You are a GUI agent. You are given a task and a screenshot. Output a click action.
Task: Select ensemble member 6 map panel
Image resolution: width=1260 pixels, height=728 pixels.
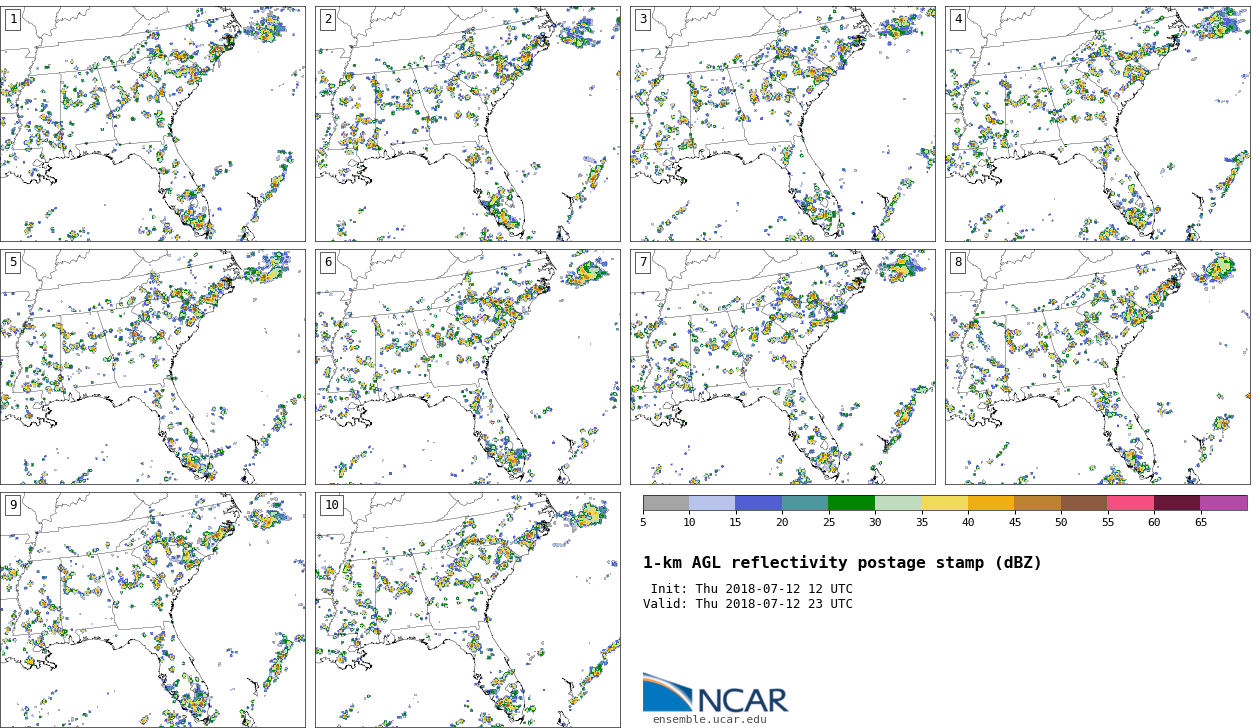click(467, 367)
